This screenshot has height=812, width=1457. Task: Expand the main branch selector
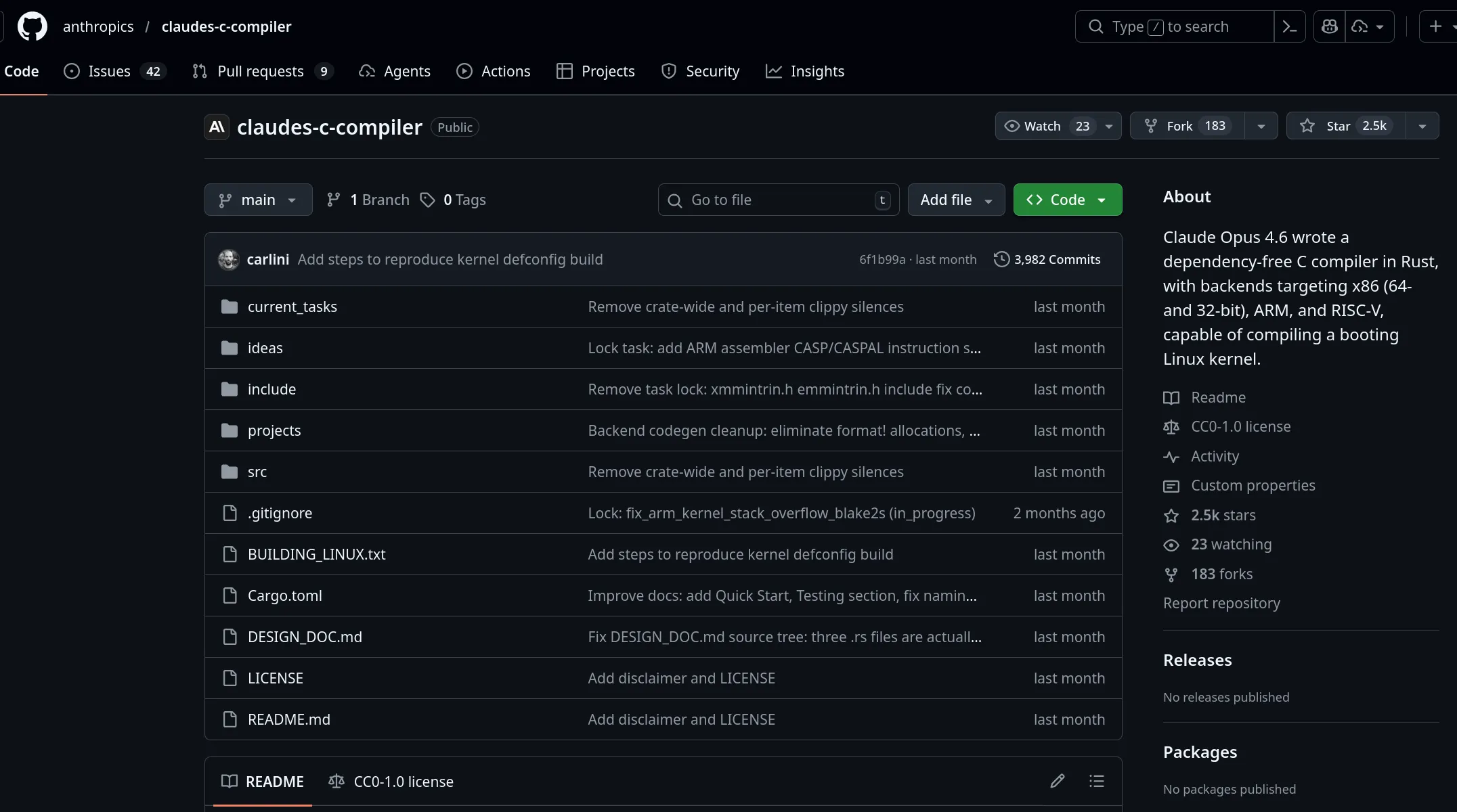[x=259, y=200]
